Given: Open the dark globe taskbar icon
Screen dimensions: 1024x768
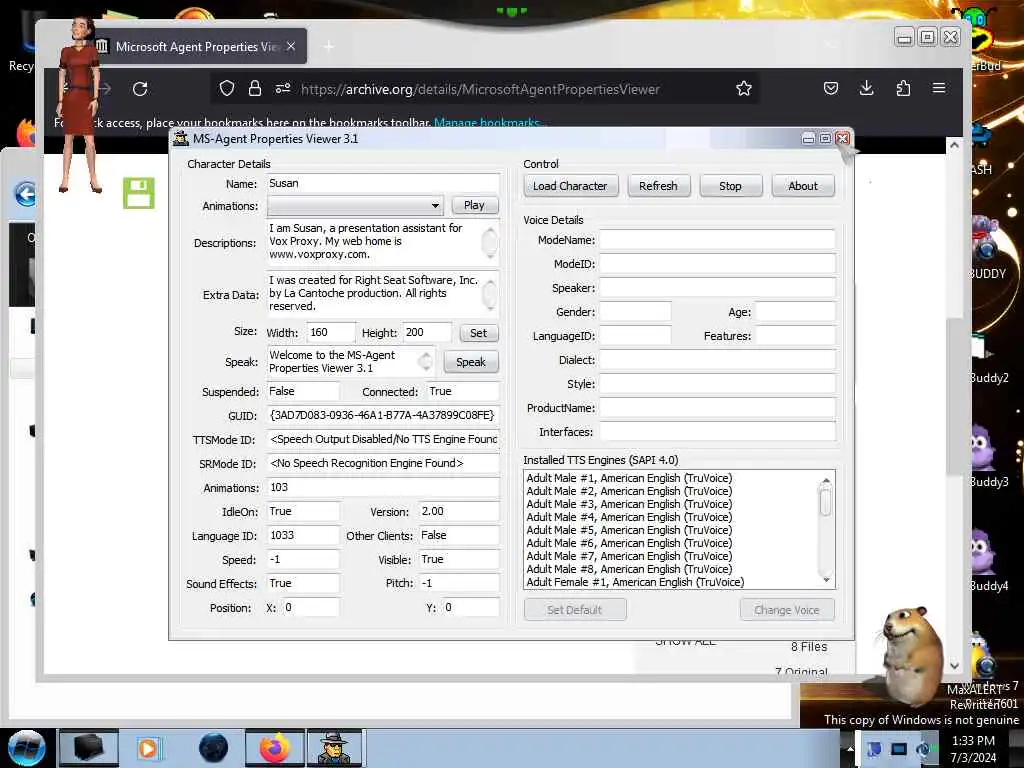Looking at the screenshot, I should point(214,748).
